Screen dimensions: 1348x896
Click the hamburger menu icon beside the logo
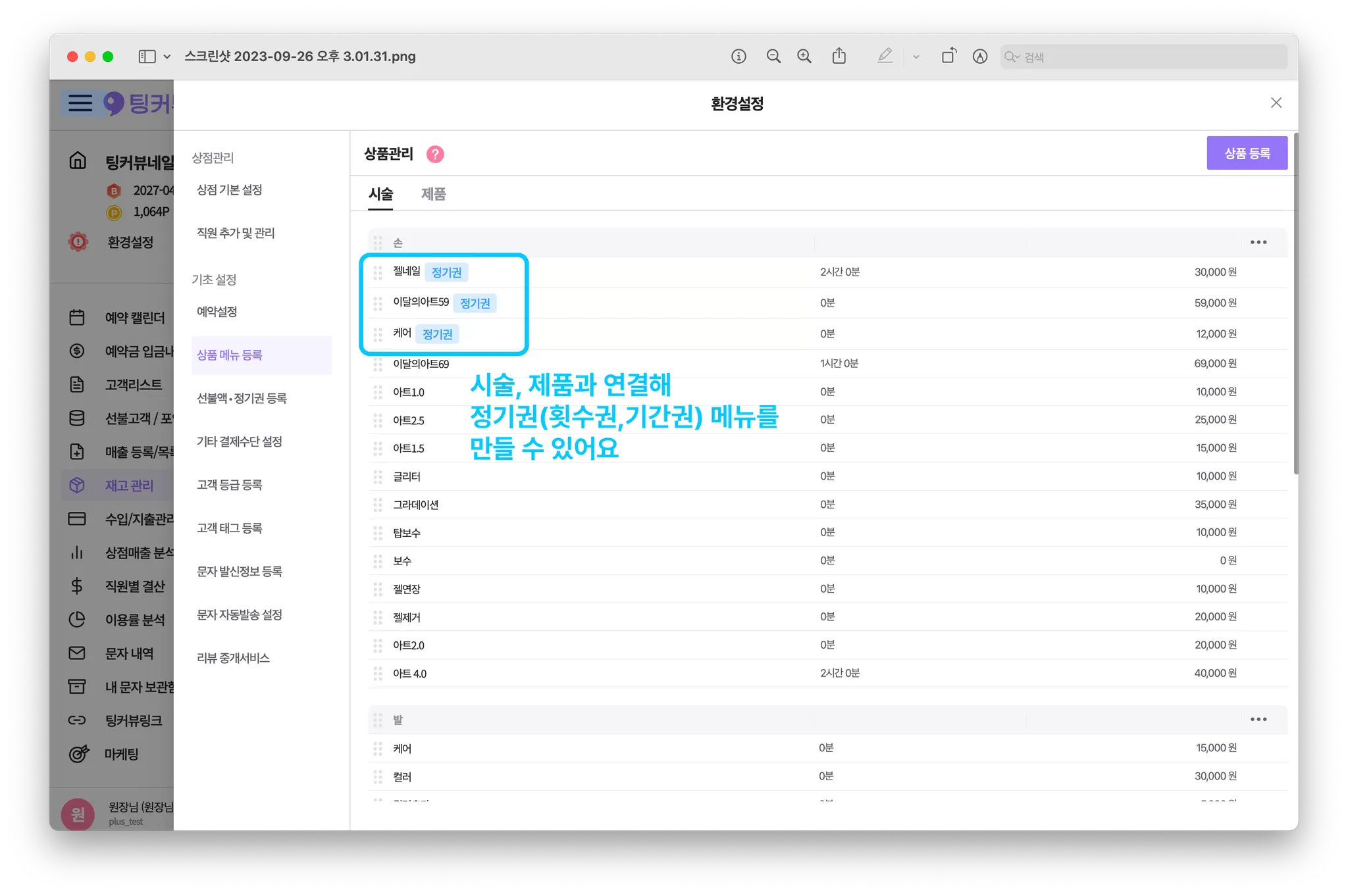(x=80, y=103)
